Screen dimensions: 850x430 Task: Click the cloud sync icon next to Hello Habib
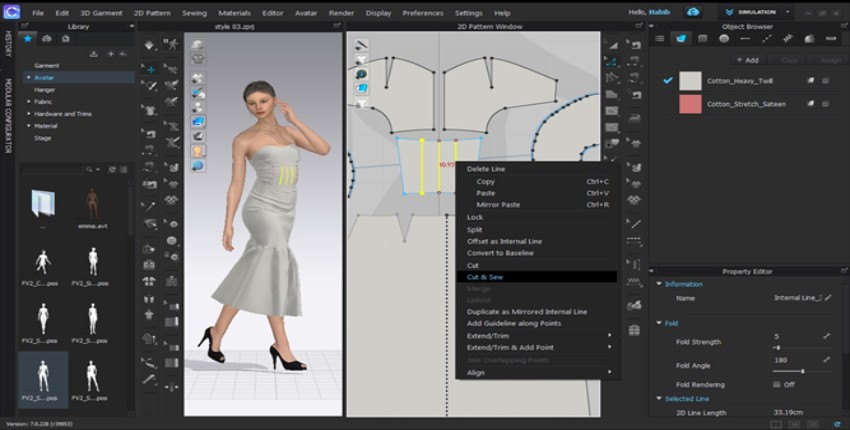[x=693, y=12]
